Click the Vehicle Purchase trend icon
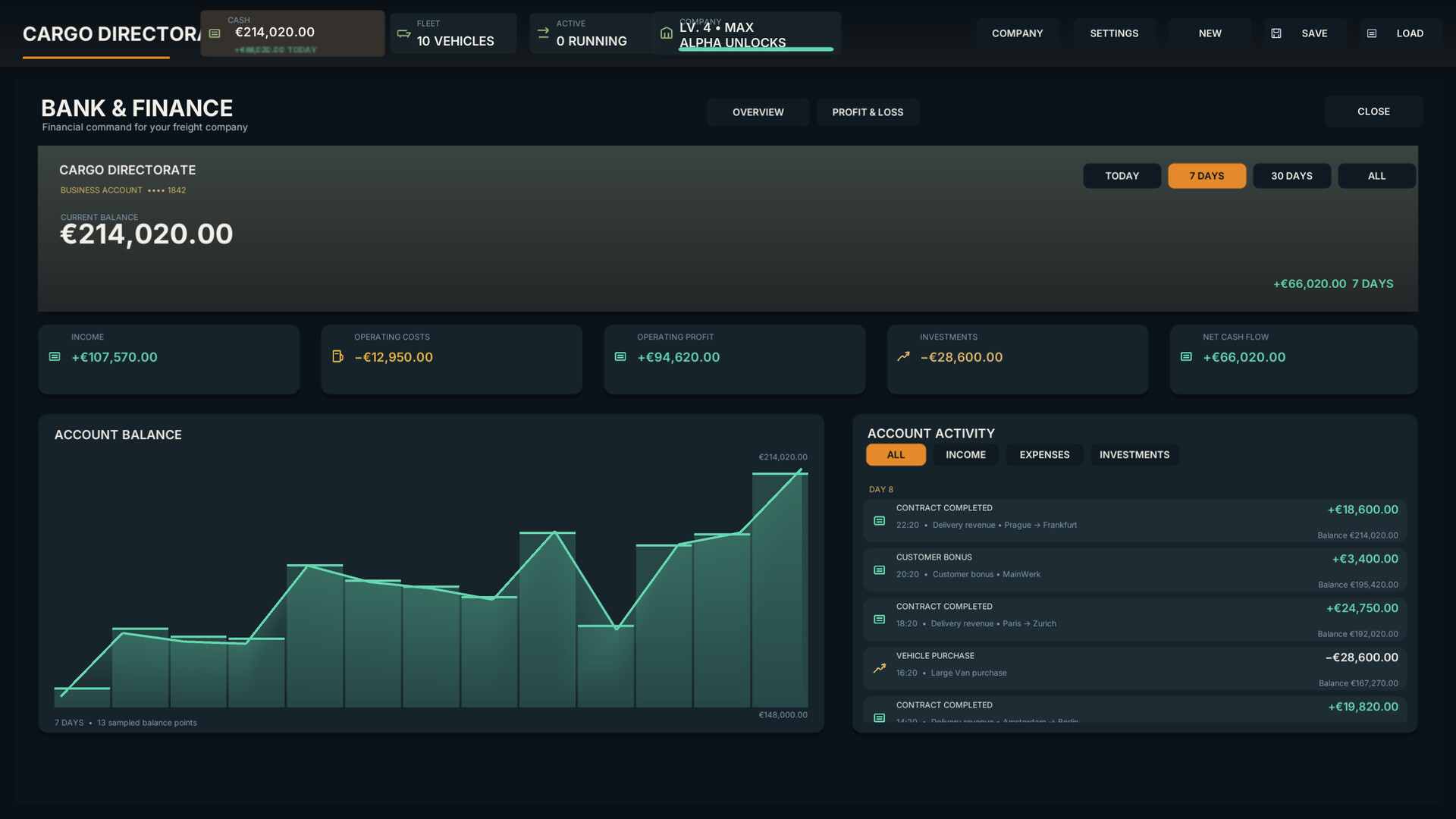This screenshot has height=819, width=1456. click(x=880, y=669)
